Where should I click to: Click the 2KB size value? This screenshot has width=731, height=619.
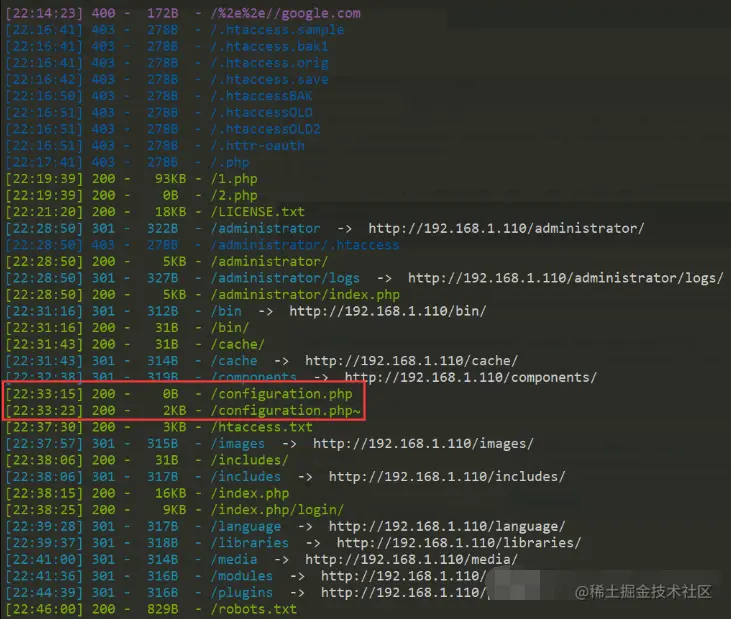point(175,411)
